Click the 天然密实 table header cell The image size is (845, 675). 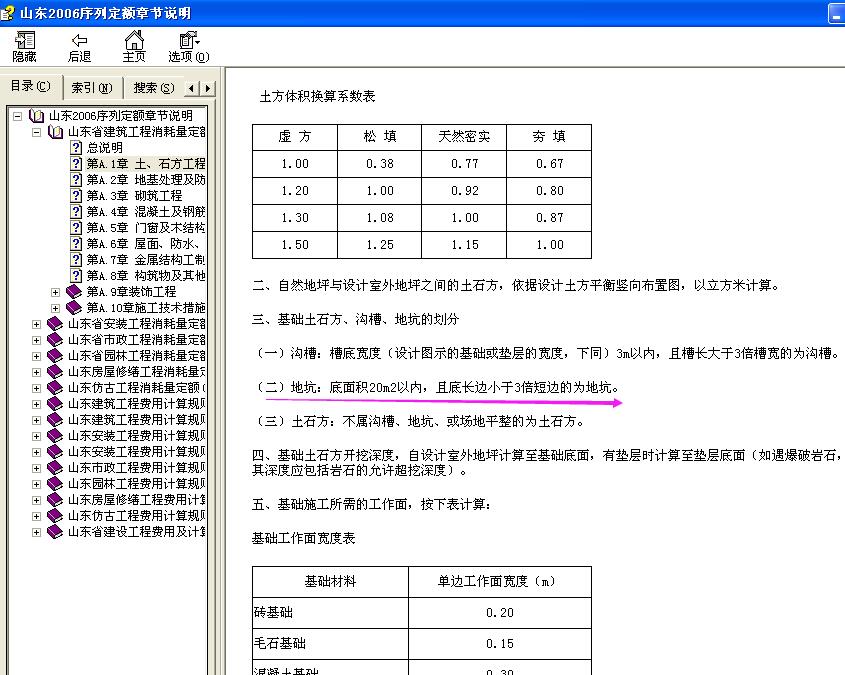pos(464,137)
